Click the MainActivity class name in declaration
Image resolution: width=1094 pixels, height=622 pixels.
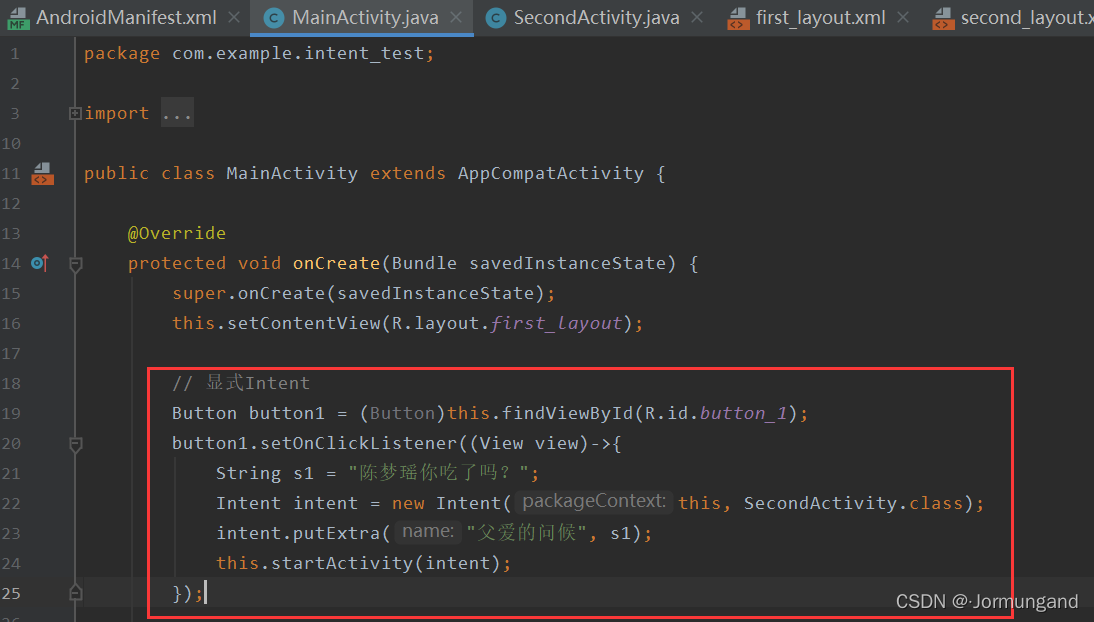tap(292, 173)
